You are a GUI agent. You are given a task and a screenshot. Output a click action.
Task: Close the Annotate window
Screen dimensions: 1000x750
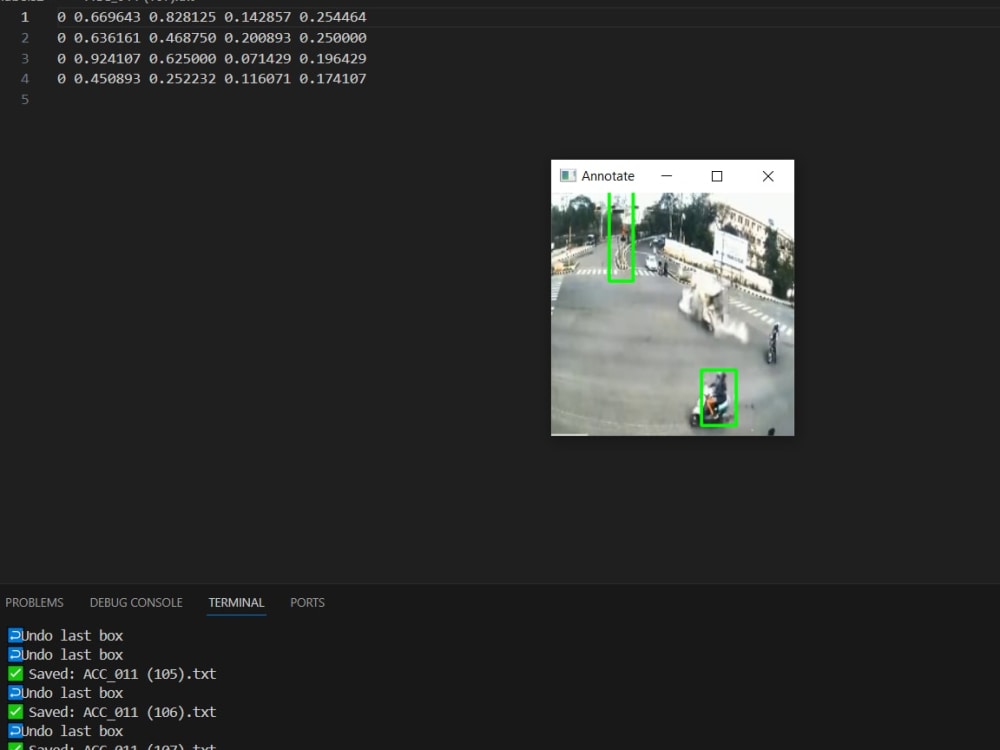[x=768, y=176]
